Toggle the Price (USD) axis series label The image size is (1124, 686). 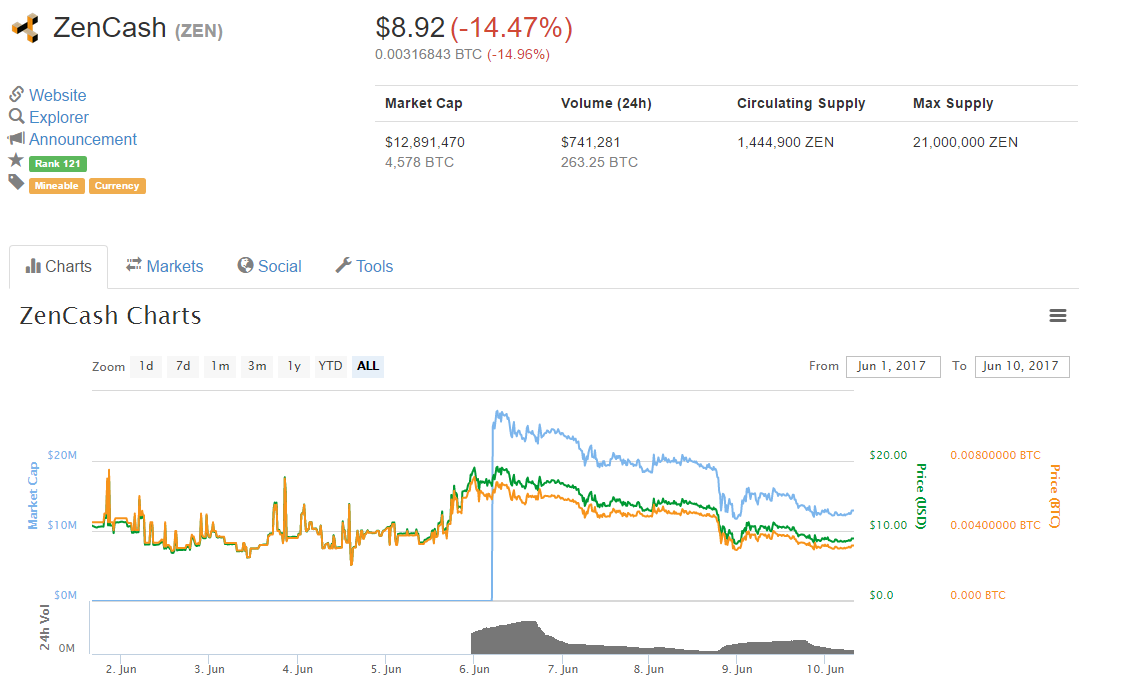[x=921, y=496]
